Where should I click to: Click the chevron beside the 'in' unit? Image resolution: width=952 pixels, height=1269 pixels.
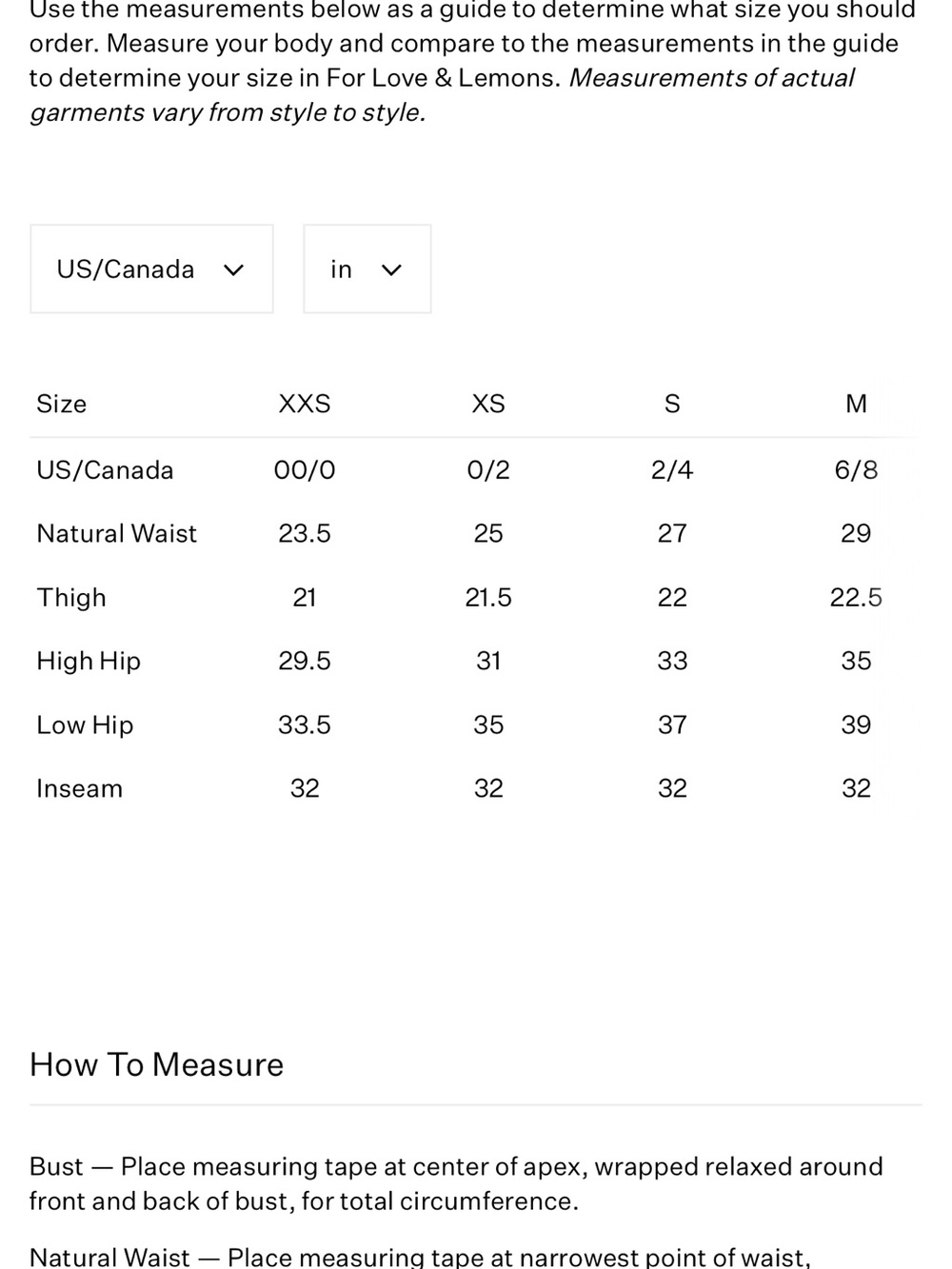click(391, 270)
